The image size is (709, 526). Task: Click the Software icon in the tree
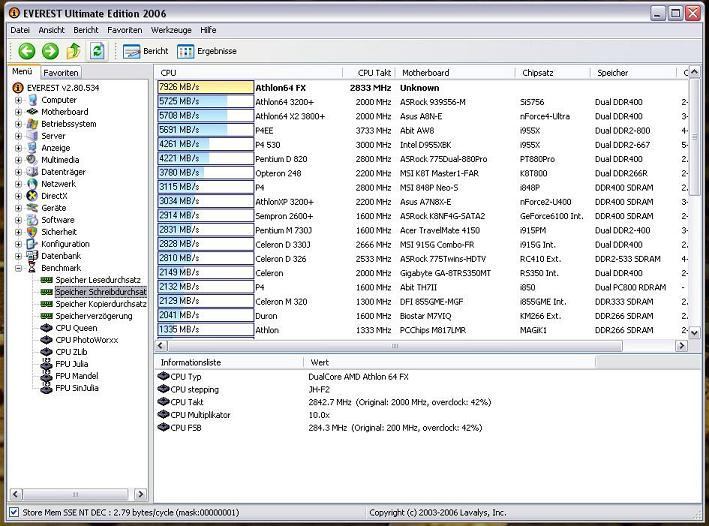pos(32,220)
